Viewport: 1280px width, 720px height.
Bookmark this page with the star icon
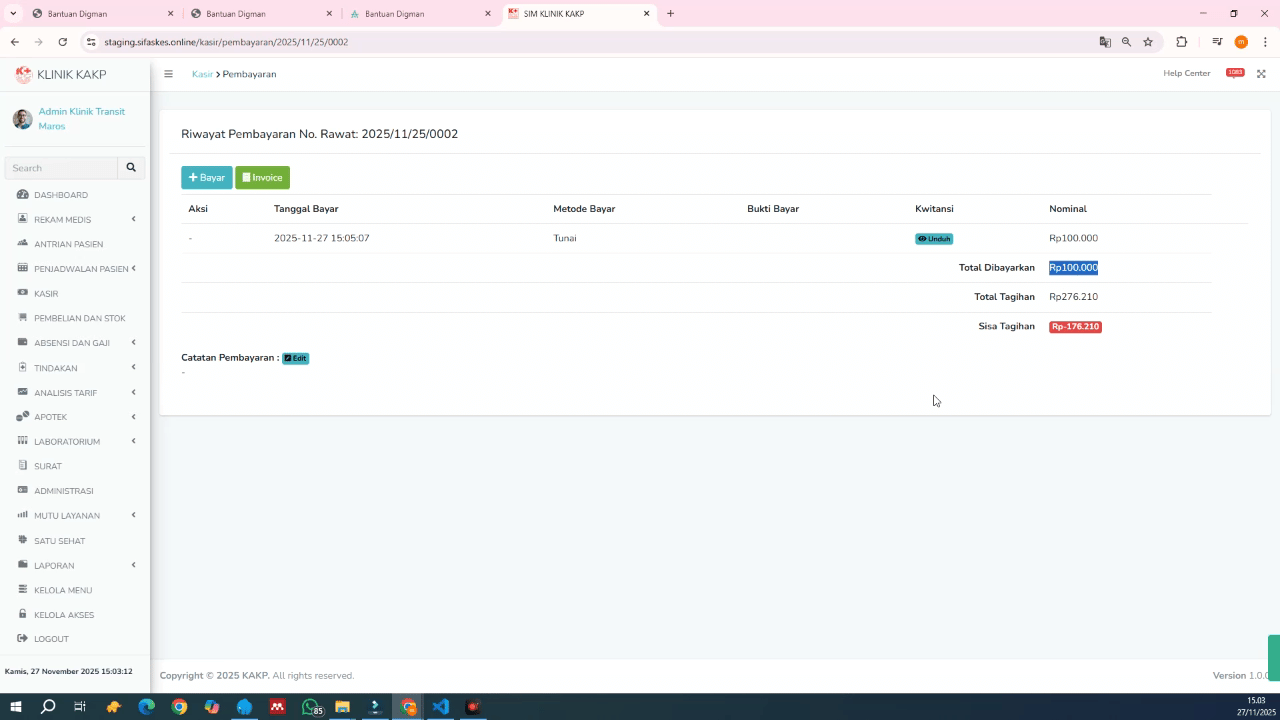point(1148,42)
